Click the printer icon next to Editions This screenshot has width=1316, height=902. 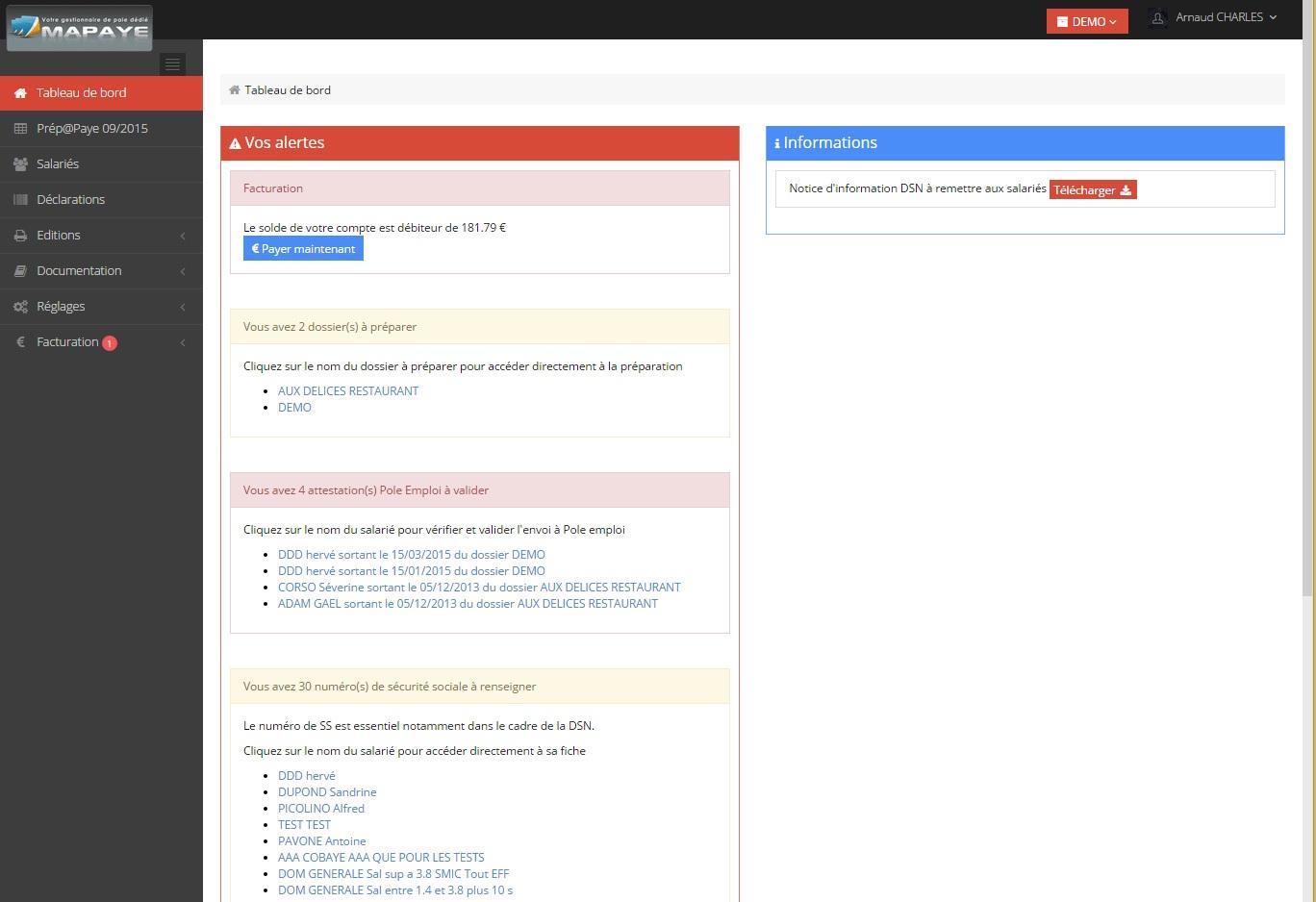[18, 235]
